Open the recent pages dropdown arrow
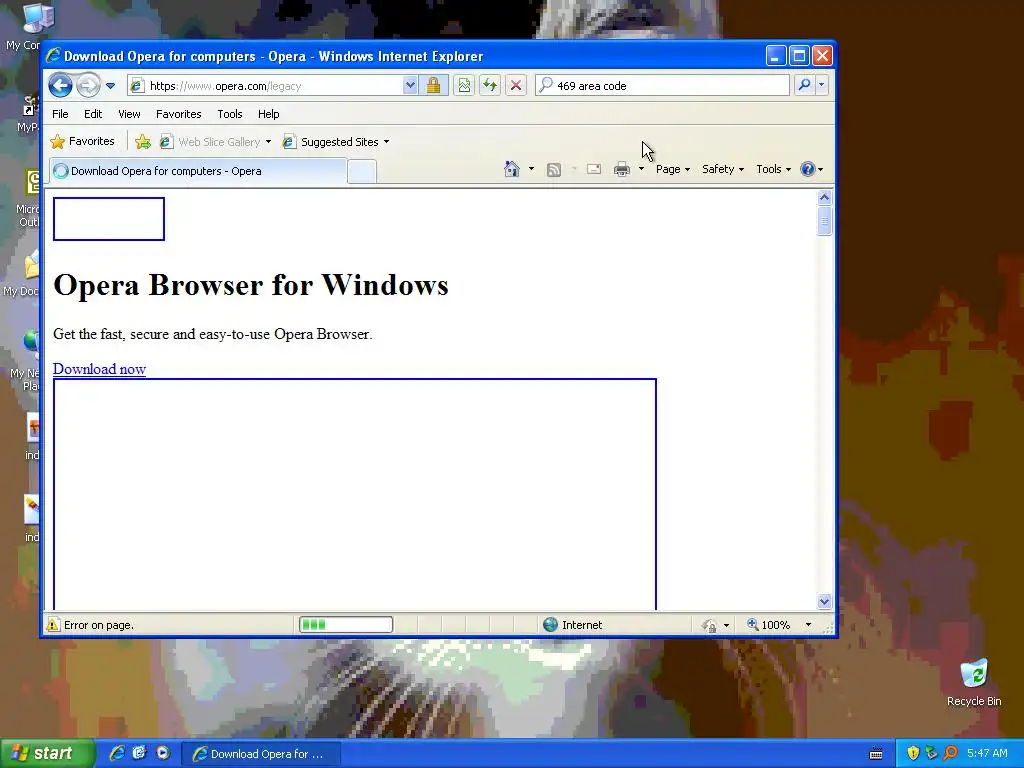This screenshot has width=1024, height=768. 110,86
